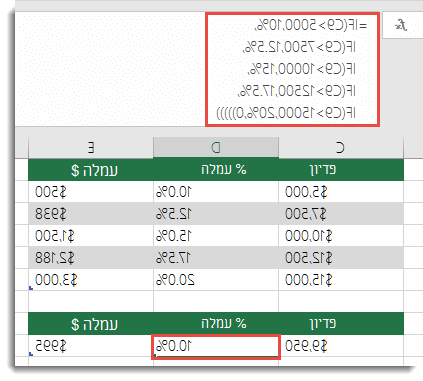Click the פדיון header in the upper table
The height and width of the screenshot is (381, 423).
click(x=341, y=170)
